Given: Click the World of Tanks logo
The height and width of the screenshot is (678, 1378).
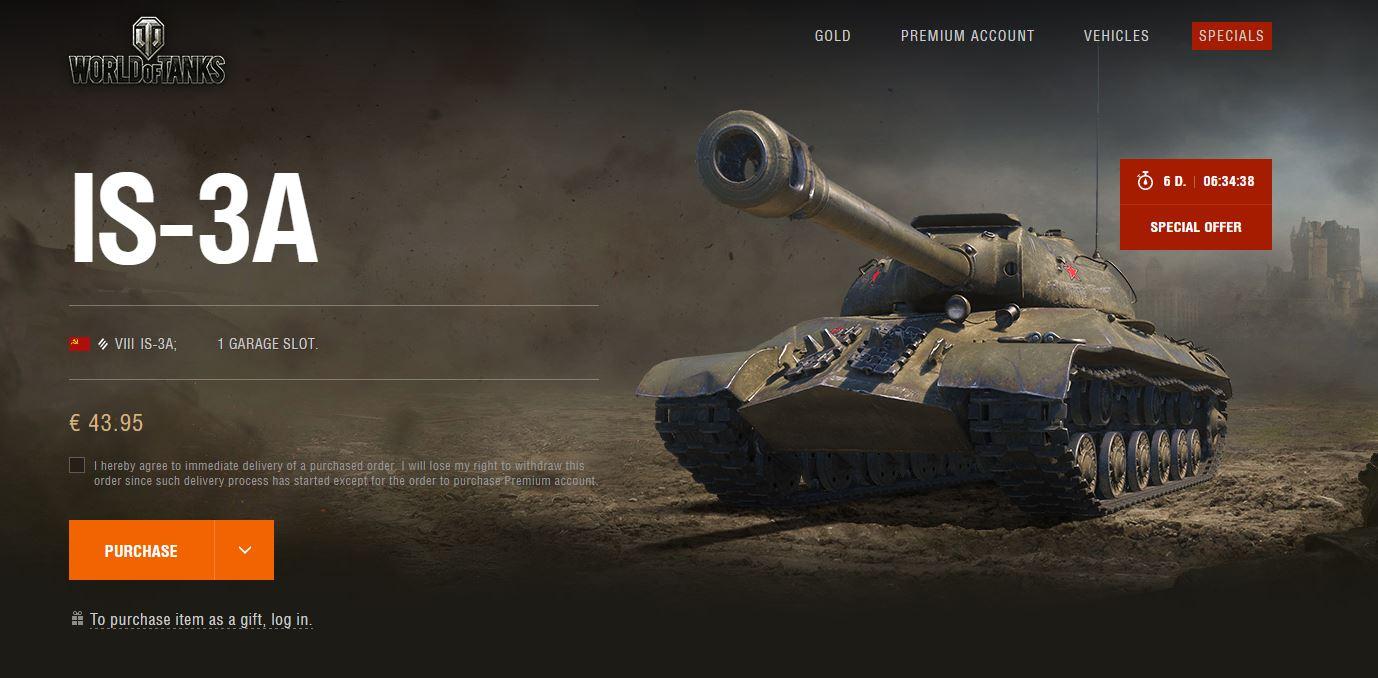Looking at the screenshot, I should pos(147,51).
